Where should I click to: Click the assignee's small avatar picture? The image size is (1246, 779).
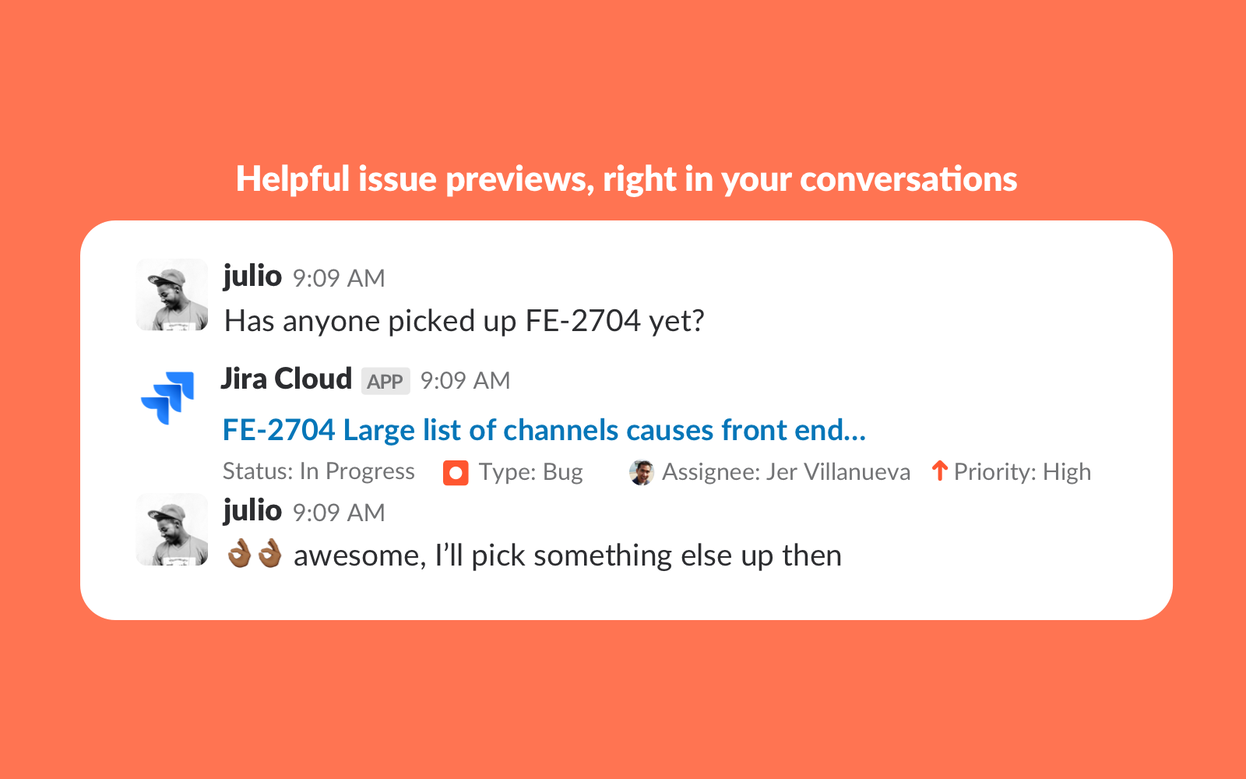[x=641, y=473]
